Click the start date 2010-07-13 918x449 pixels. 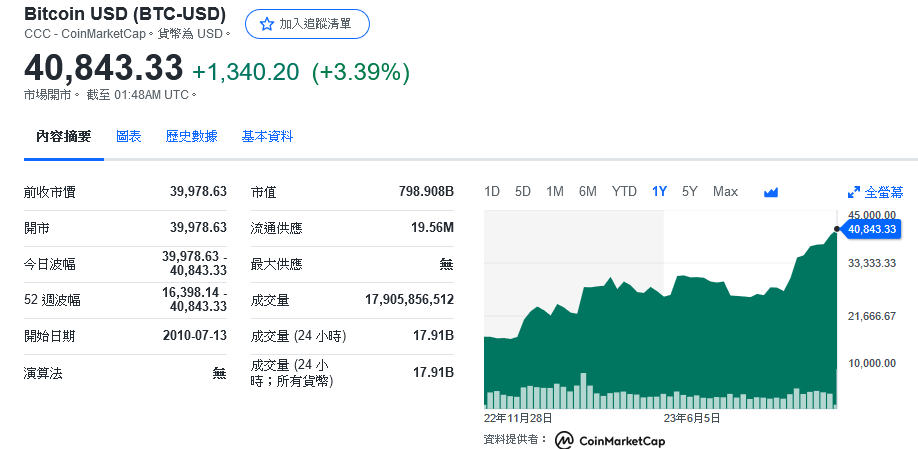194,336
